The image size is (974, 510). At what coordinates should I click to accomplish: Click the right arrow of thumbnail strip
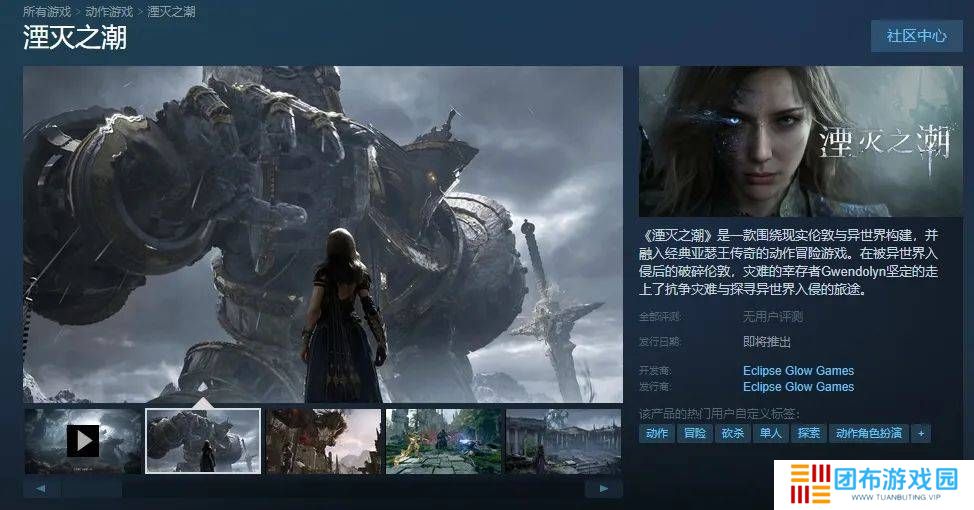click(604, 488)
